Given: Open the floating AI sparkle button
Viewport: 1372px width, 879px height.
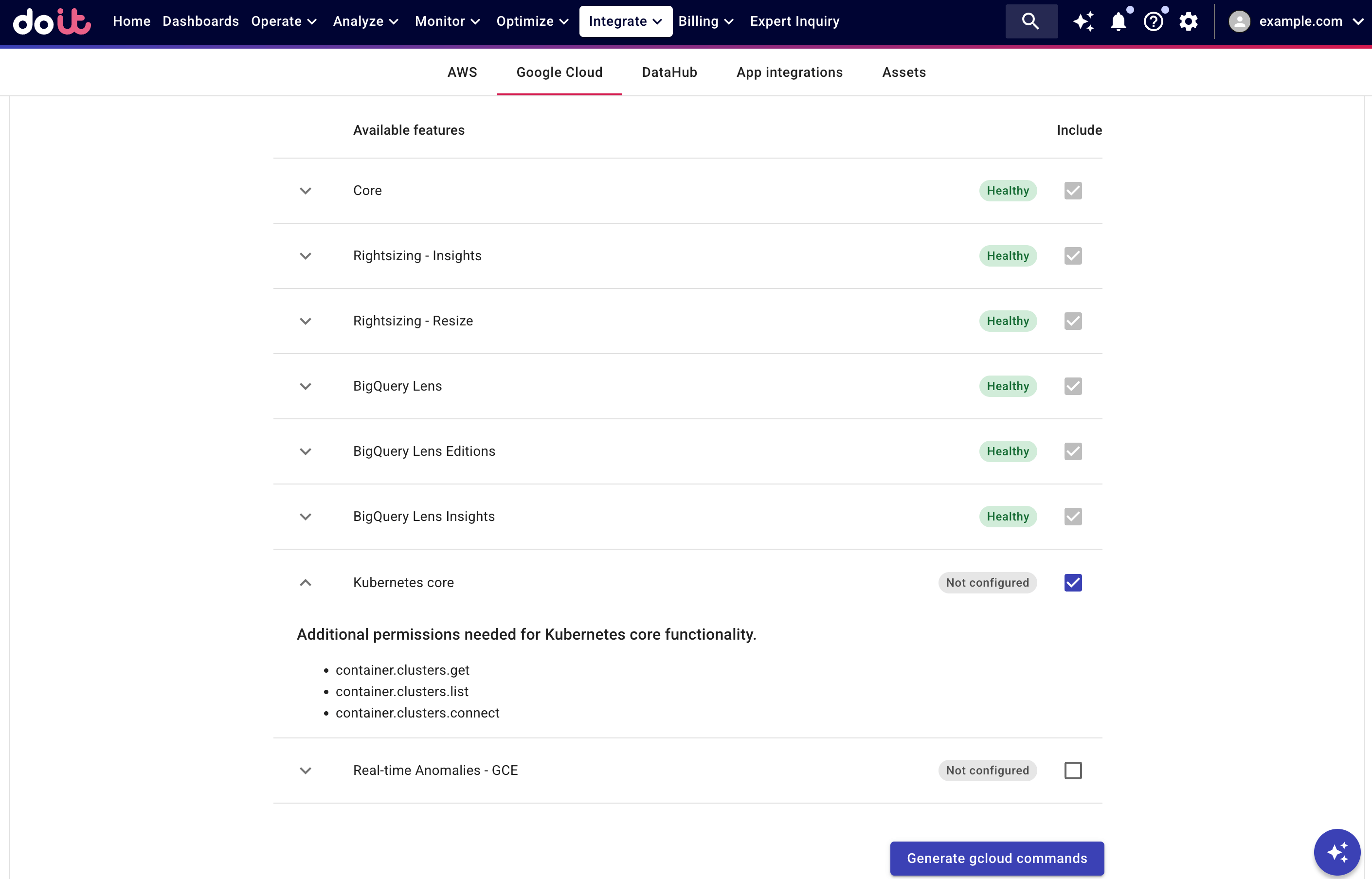Looking at the screenshot, I should [1336, 852].
